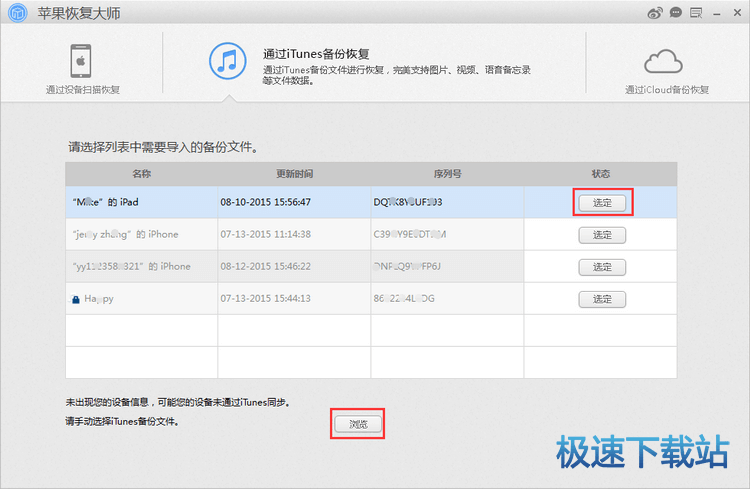Viewport: 750px width, 489px height.
Task: Sort by the 更新时间 column header
Action: pyautogui.click(x=294, y=174)
